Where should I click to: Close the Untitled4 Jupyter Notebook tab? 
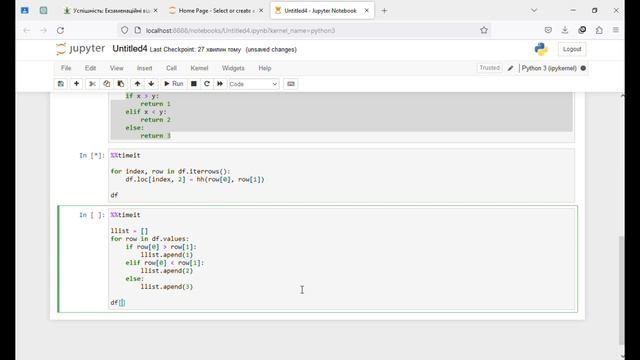367,11
